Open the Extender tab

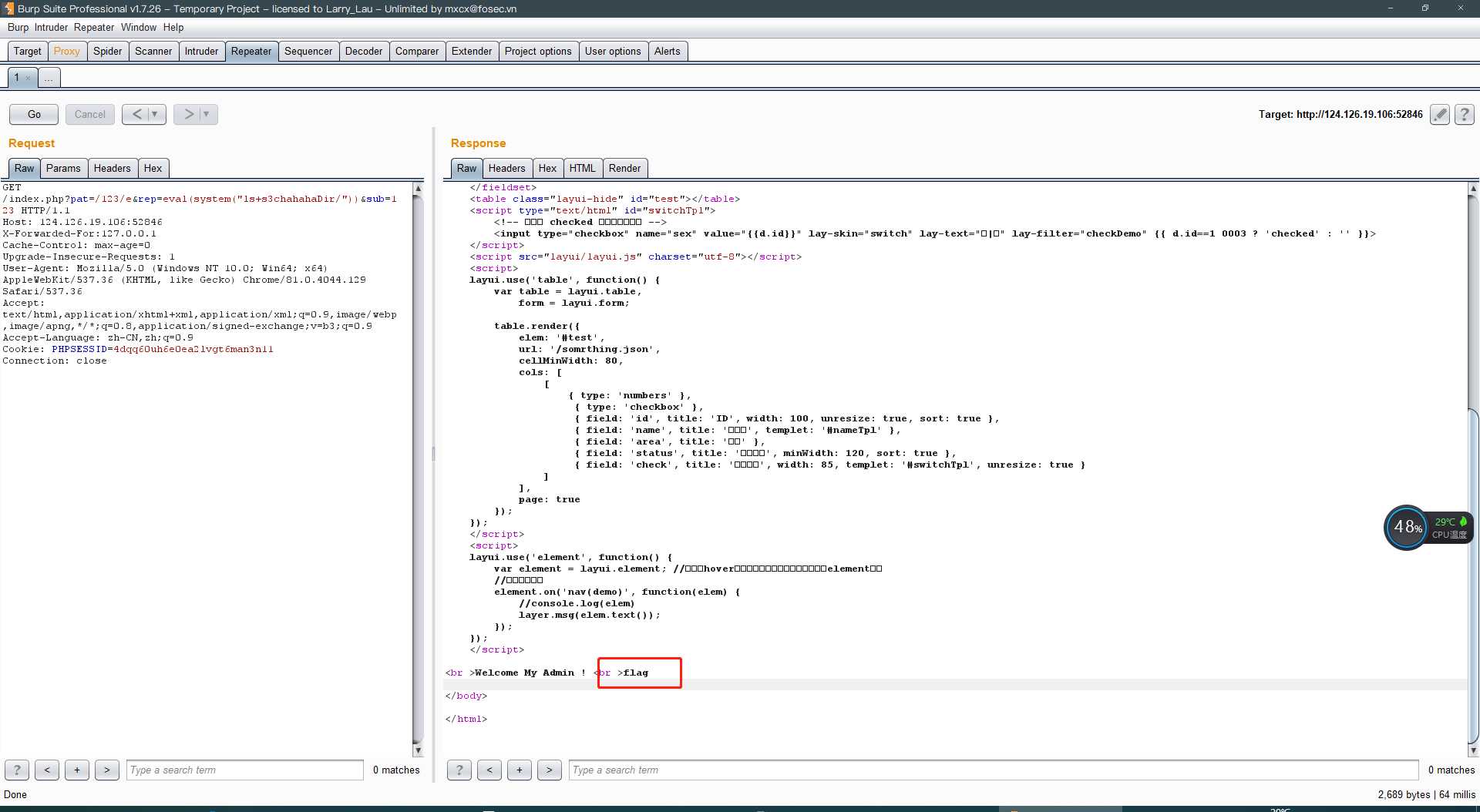tap(472, 51)
